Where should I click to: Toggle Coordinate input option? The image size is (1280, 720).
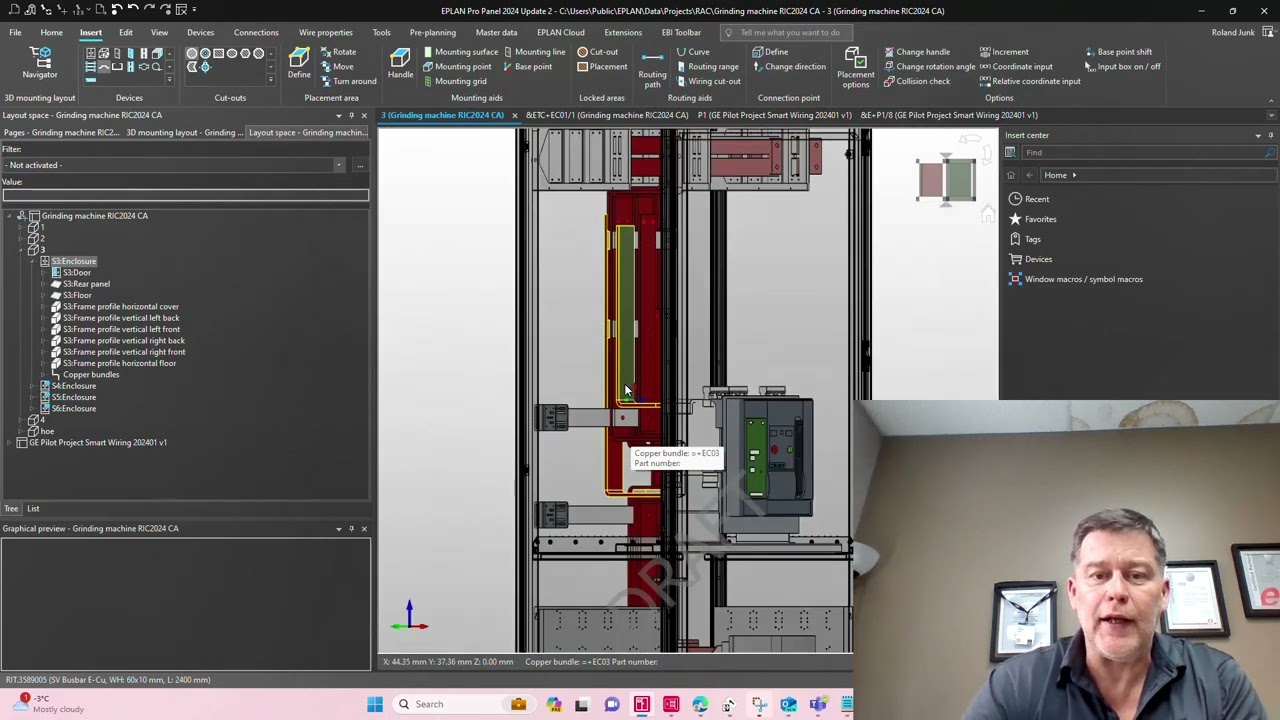1016,67
